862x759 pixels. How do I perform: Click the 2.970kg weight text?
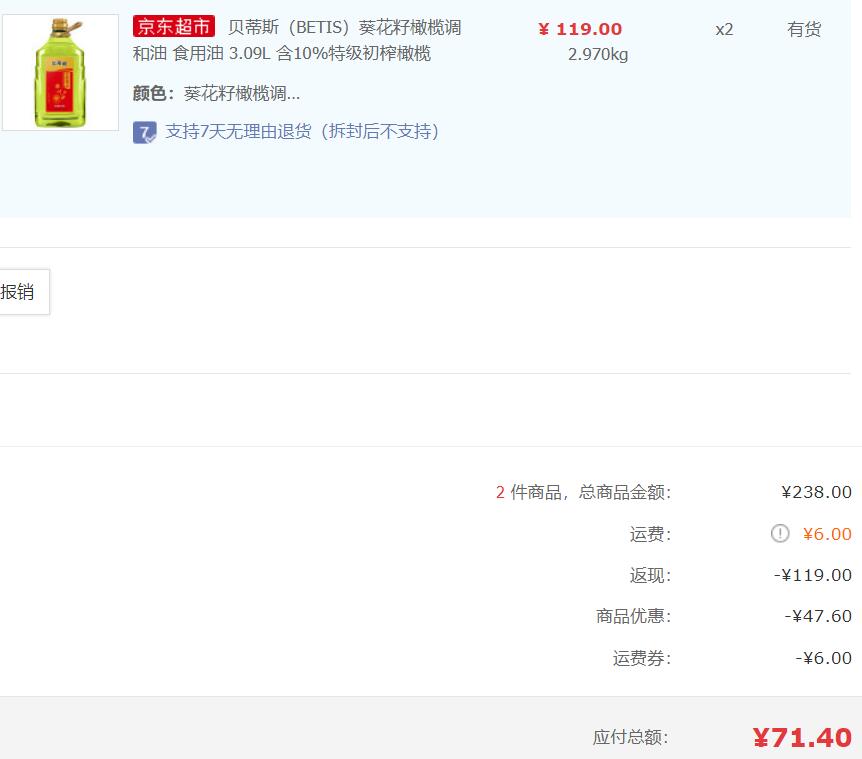tap(598, 54)
